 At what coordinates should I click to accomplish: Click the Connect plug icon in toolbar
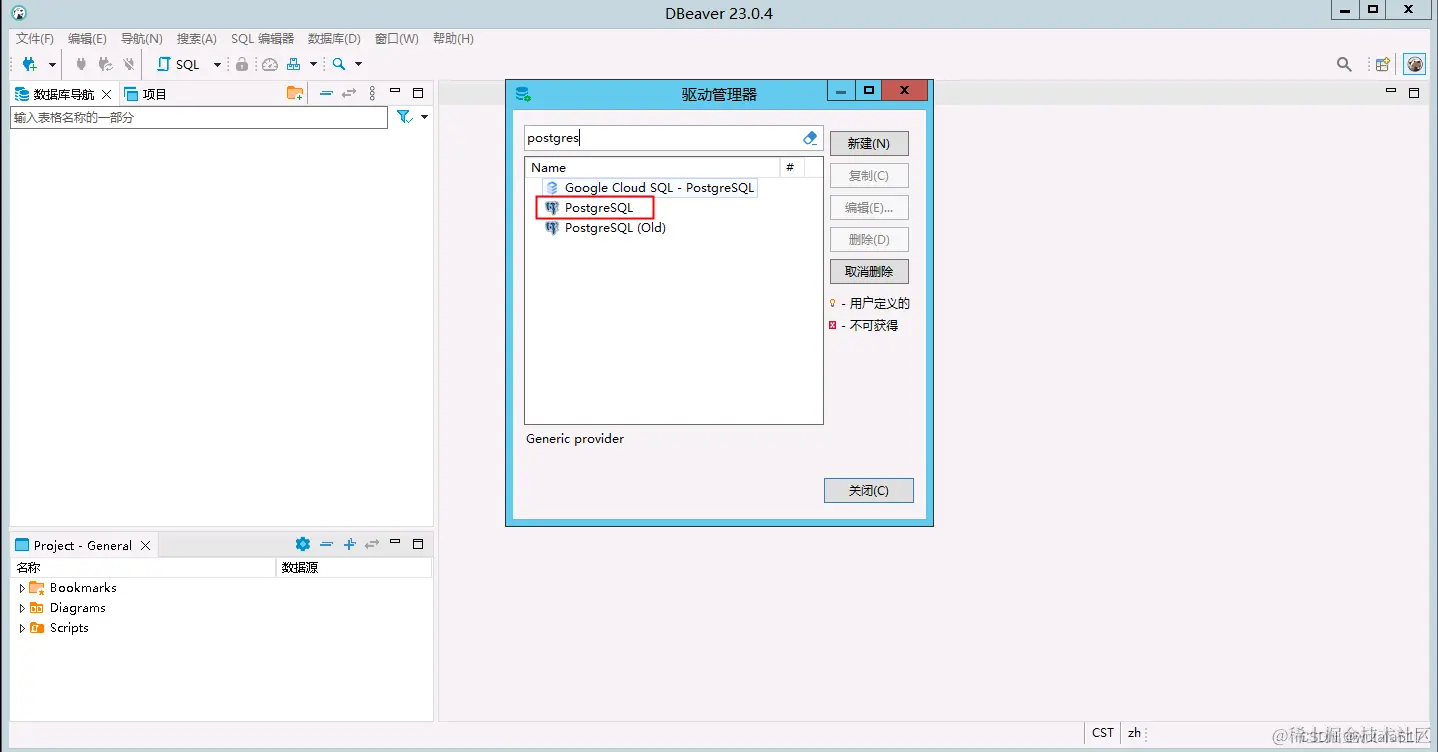tap(82, 64)
